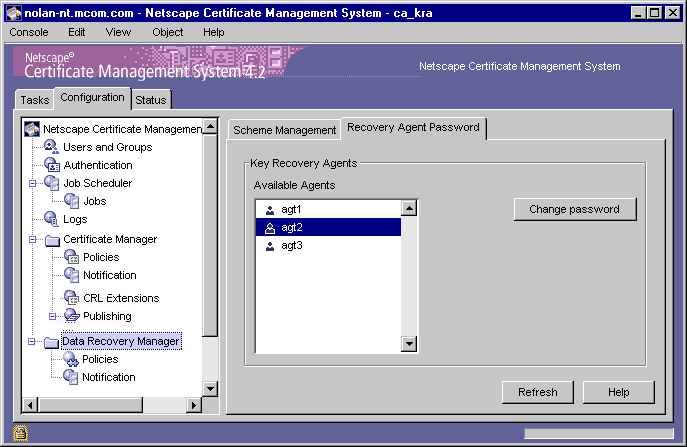
Task: Click the Job Scheduler icon
Action: (x=52, y=183)
